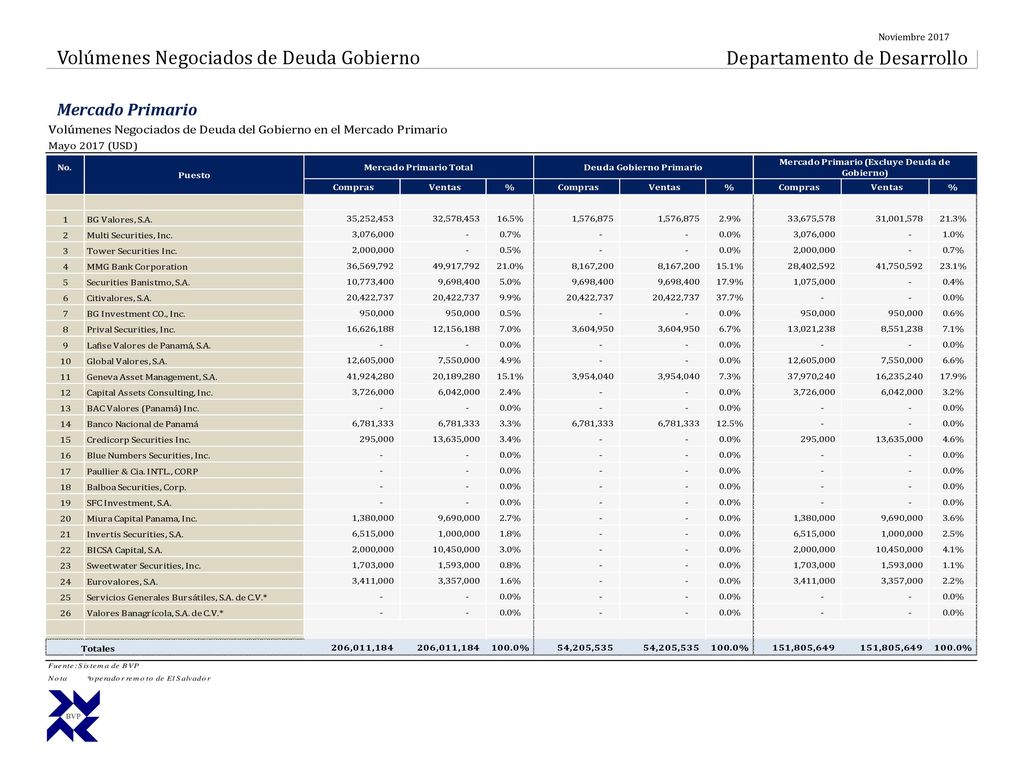
Task: Select the 'Mercado Primario' heading
Action: tap(127, 110)
